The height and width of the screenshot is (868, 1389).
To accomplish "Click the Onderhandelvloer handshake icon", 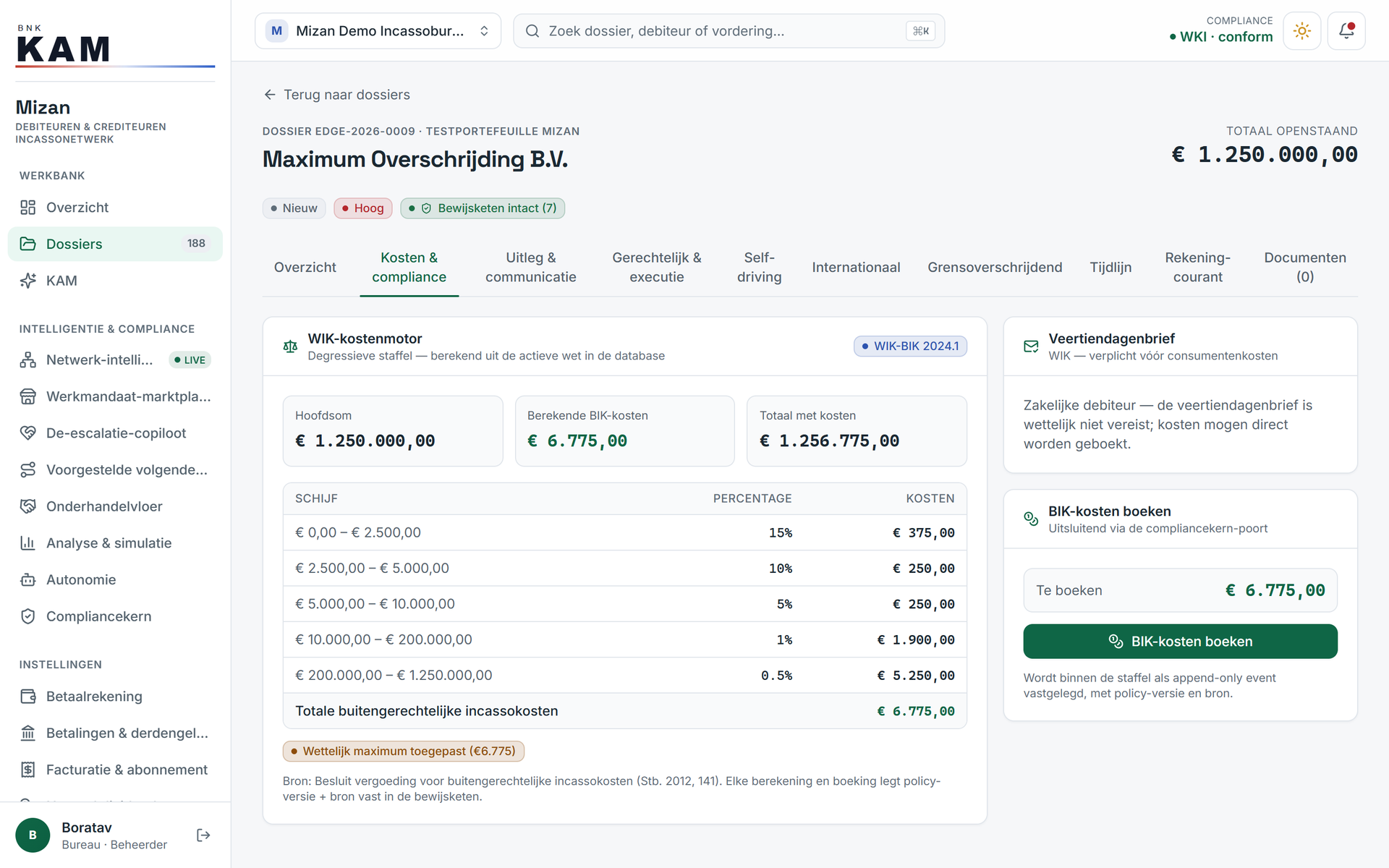I will tap(27, 506).
